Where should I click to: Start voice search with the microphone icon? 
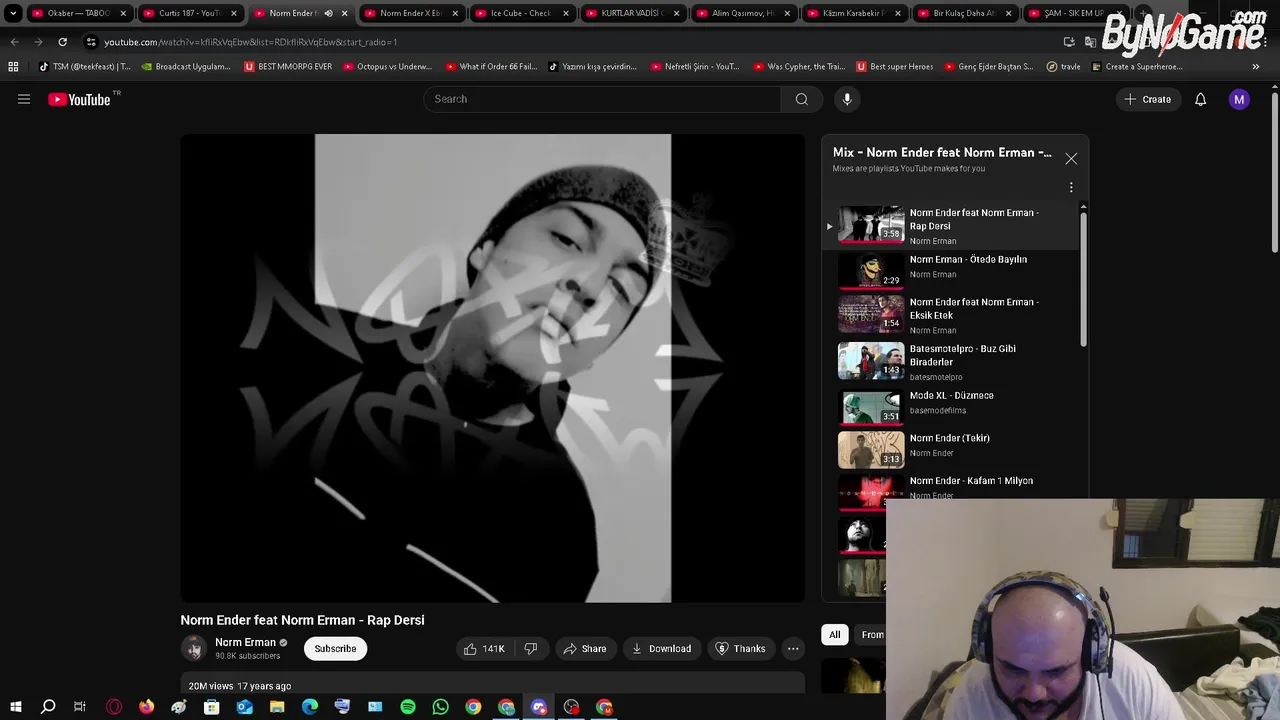point(847,99)
